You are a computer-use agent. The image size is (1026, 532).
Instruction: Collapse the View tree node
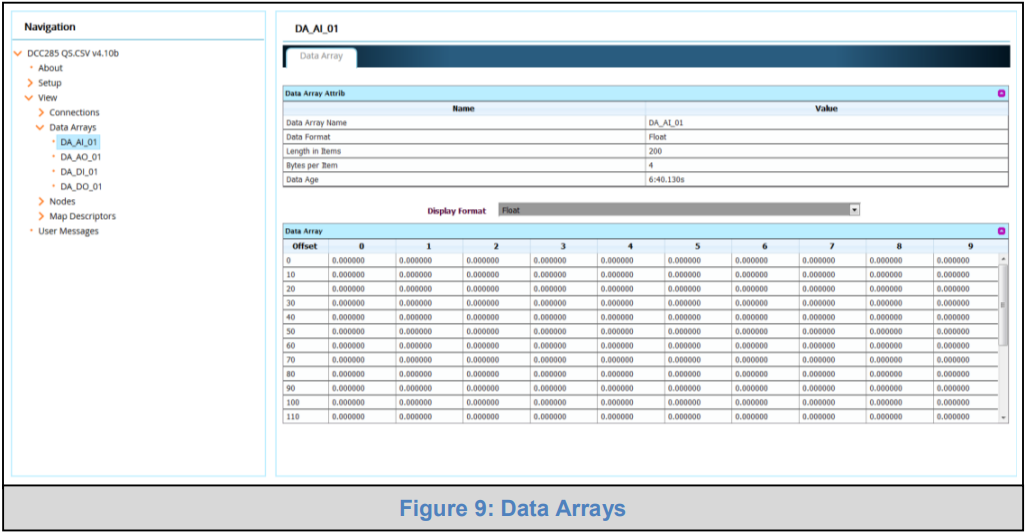pyautogui.click(x=29, y=98)
